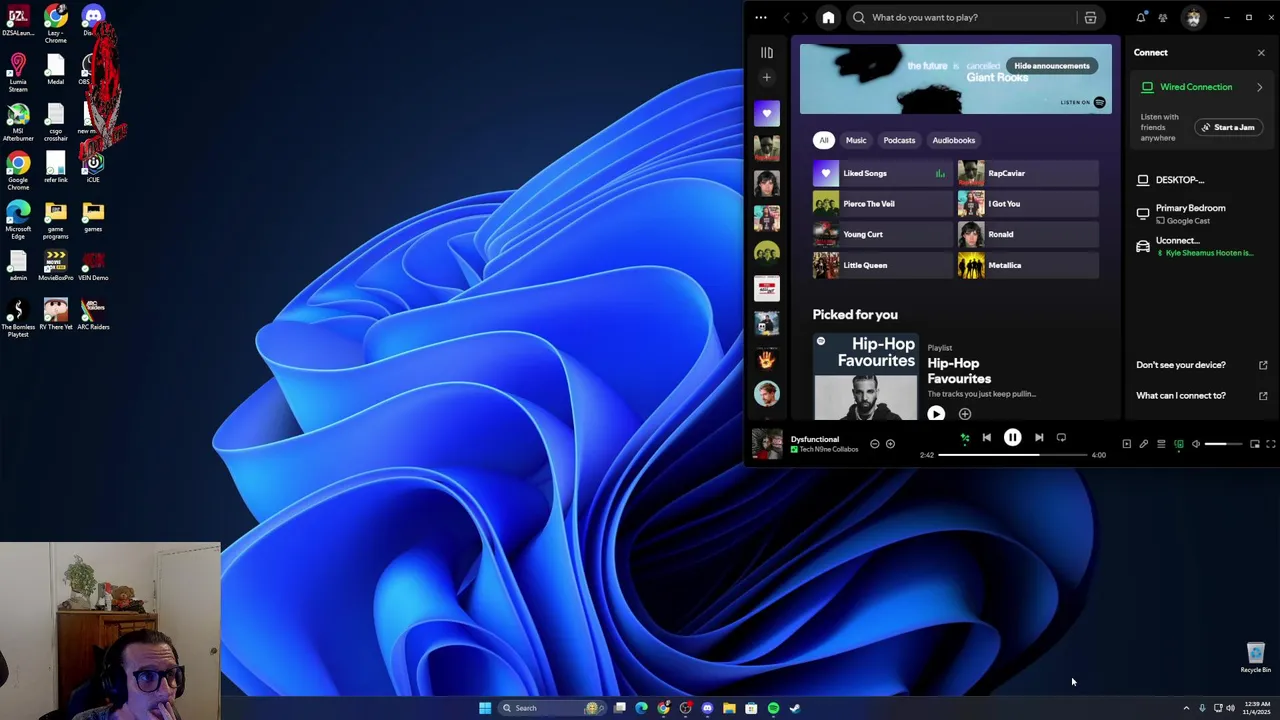Skip to next track

[x=1039, y=437]
